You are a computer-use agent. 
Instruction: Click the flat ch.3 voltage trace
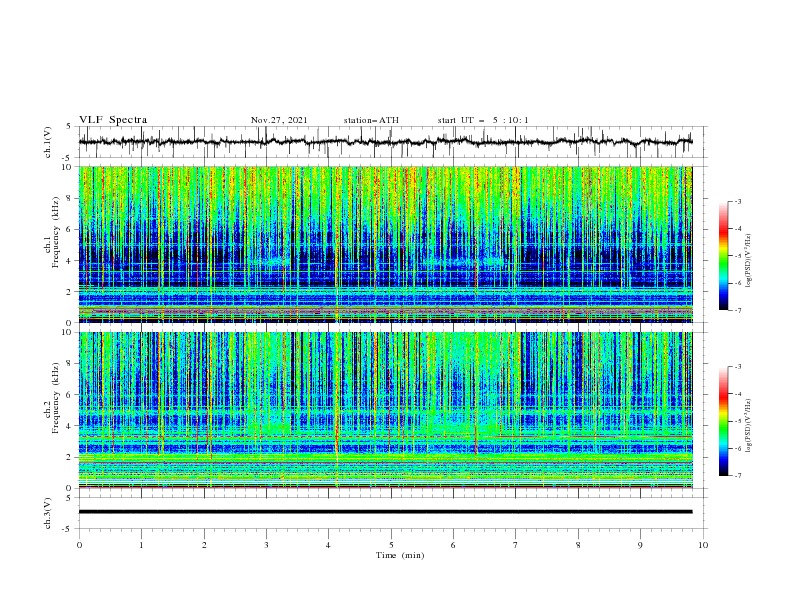tap(385, 512)
